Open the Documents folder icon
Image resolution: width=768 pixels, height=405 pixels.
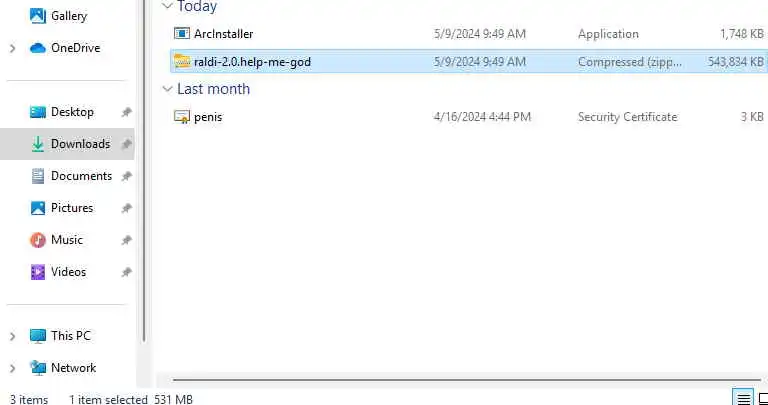38,176
